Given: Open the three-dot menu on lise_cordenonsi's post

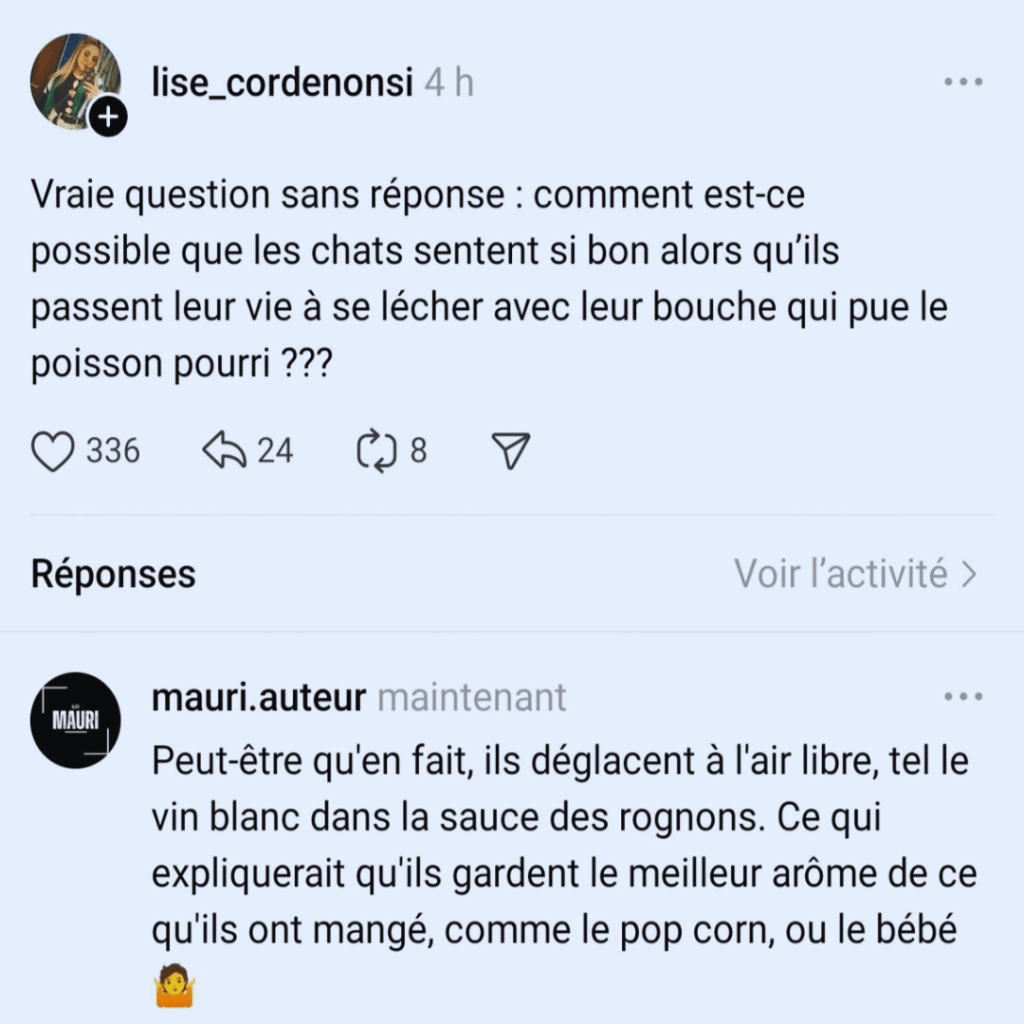Looking at the screenshot, I should coord(964,83).
